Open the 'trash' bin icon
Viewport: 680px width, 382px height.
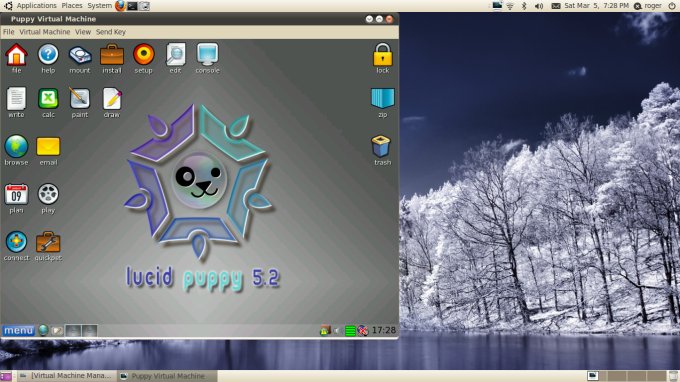(x=381, y=146)
